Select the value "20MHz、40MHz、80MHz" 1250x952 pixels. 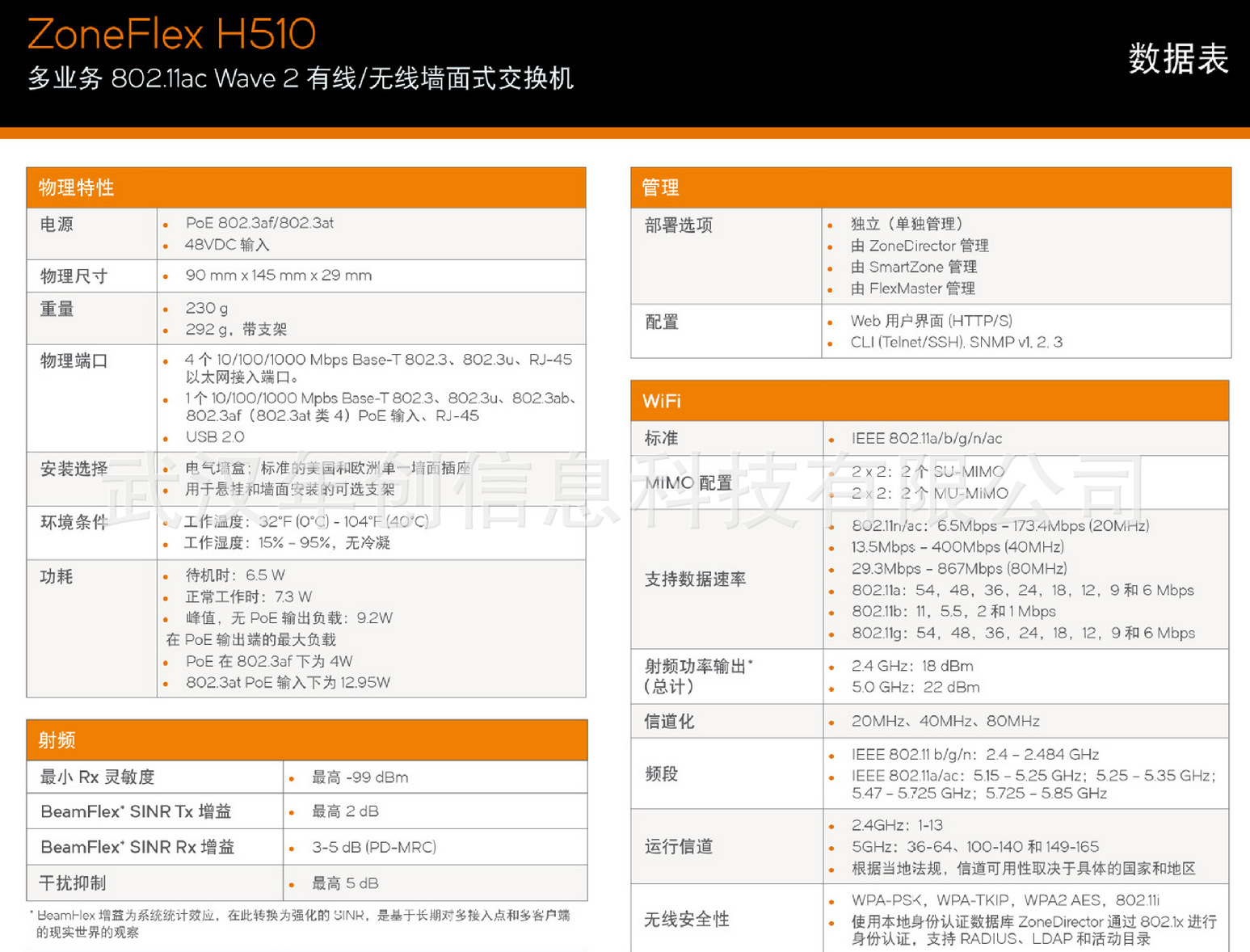[945, 721]
